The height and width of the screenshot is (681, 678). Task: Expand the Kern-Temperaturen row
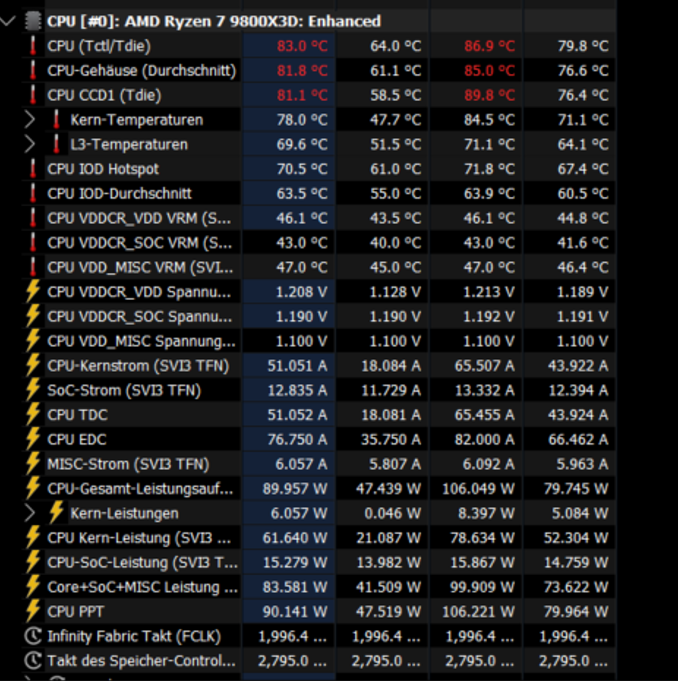pos(30,119)
